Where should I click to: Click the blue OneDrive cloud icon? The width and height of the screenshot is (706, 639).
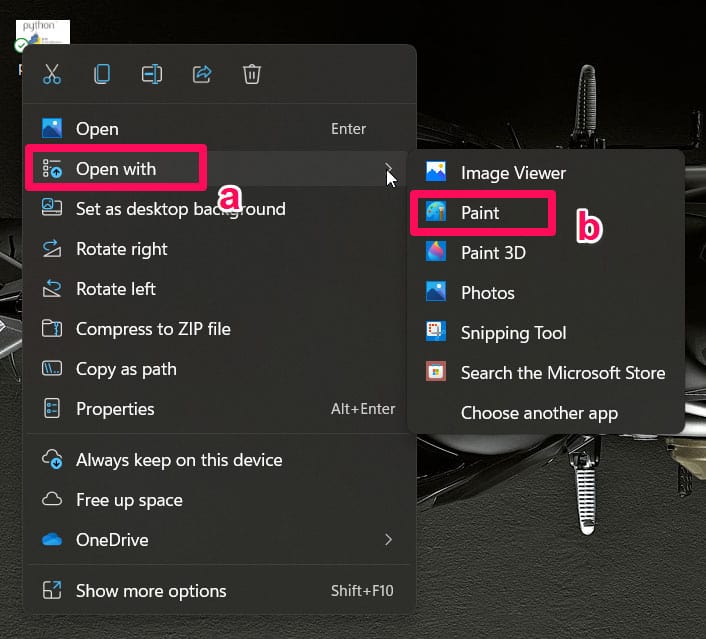pos(52,539)
